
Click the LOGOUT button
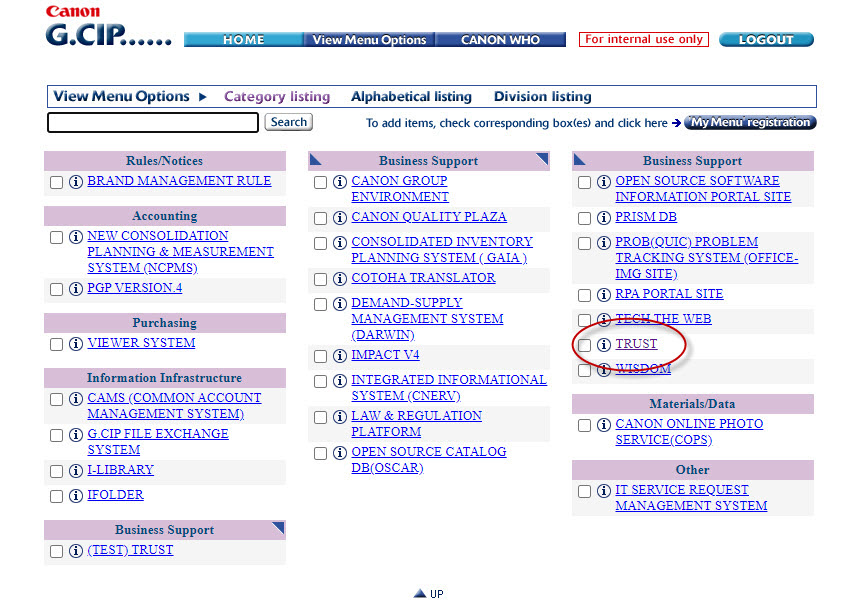click(x=766, y=40)
